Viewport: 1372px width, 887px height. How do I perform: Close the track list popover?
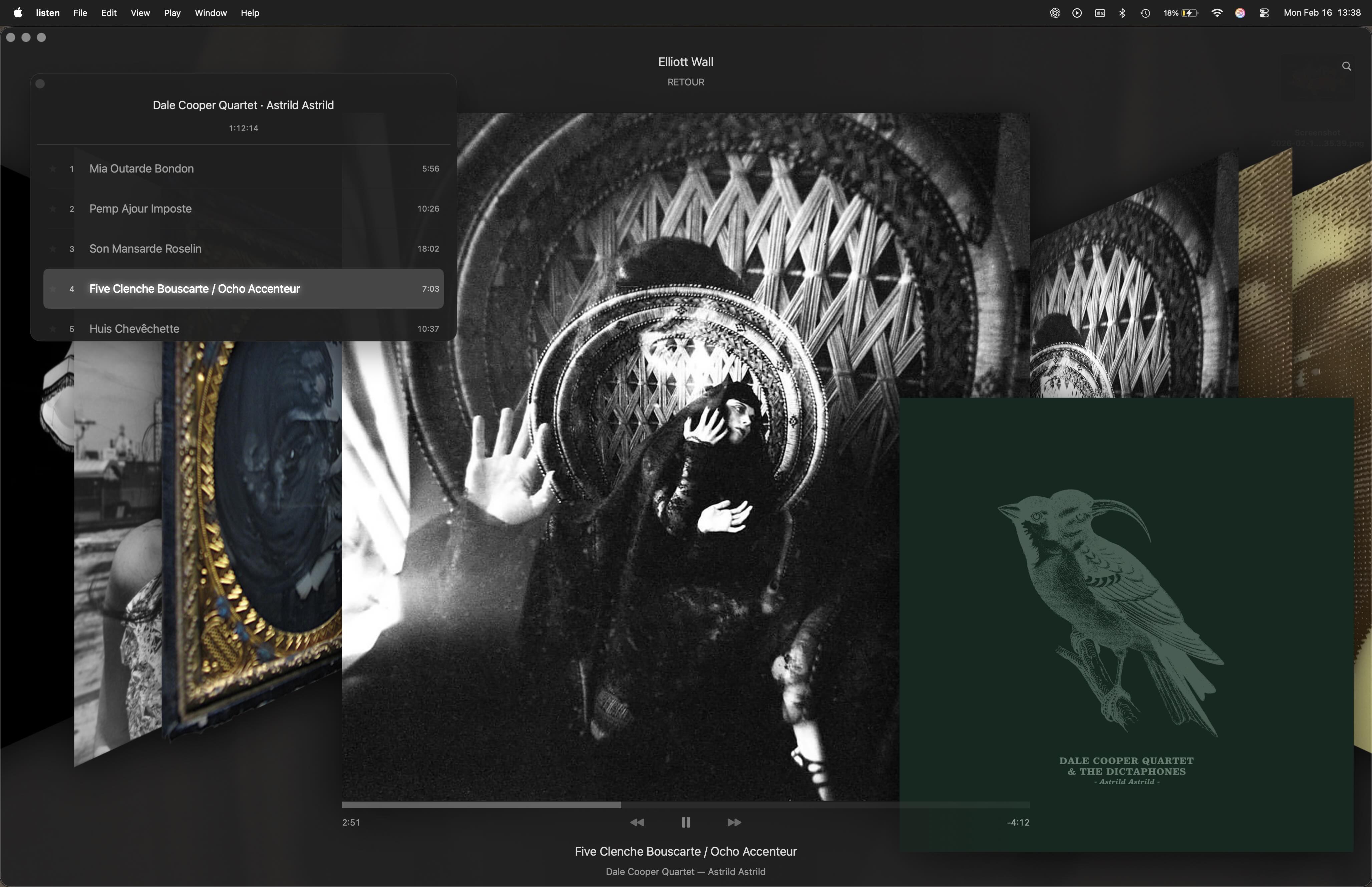pyautogui.click(x=40, y=84)
